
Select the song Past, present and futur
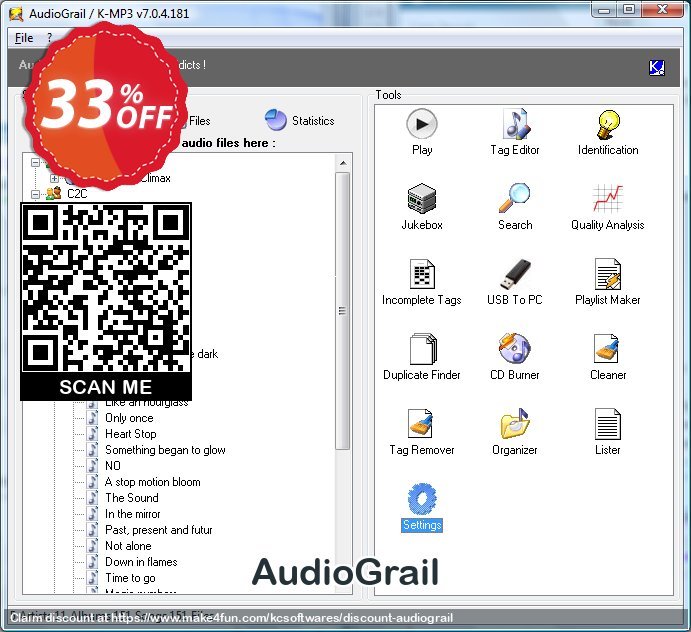click(159, 530)
